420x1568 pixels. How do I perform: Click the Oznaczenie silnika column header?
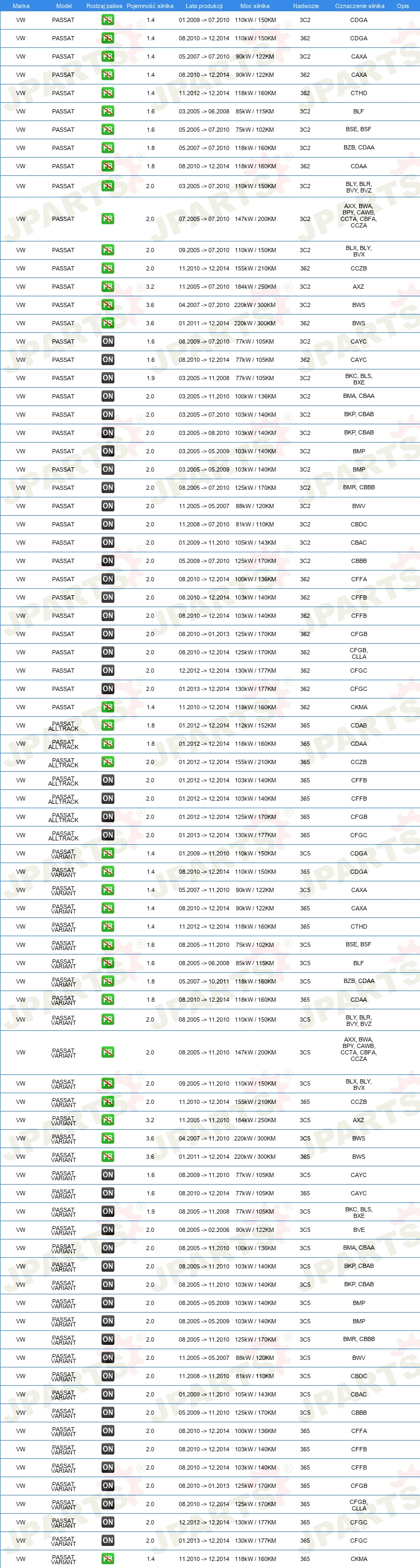click(x=359, y=6)
